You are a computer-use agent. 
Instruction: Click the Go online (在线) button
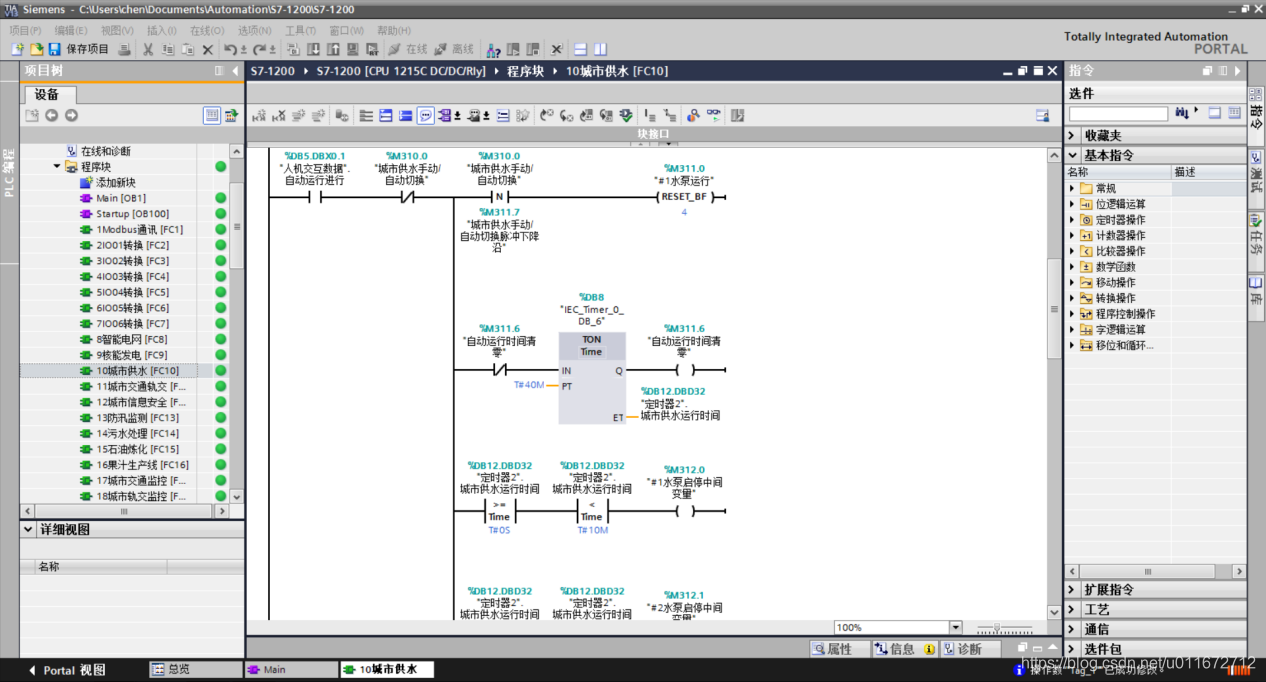click(407, 49)
